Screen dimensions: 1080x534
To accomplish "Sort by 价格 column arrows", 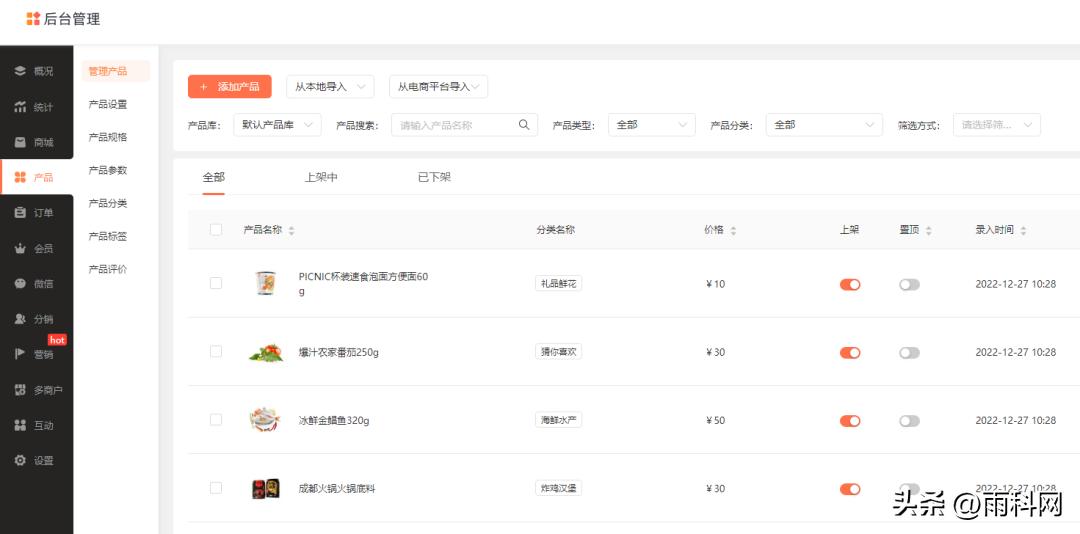I will [x=733, y=231].
